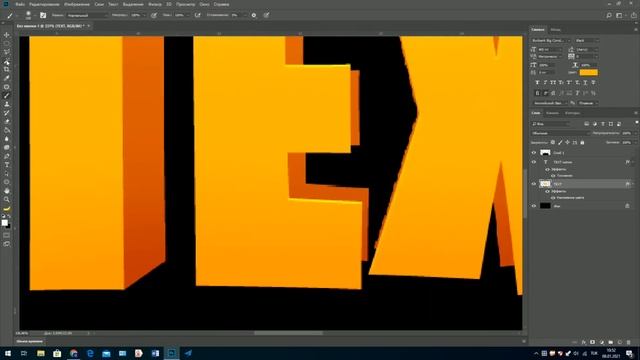Collapse effects list of TEXT copy layer
640x360 pixels.
click(633, 162)
